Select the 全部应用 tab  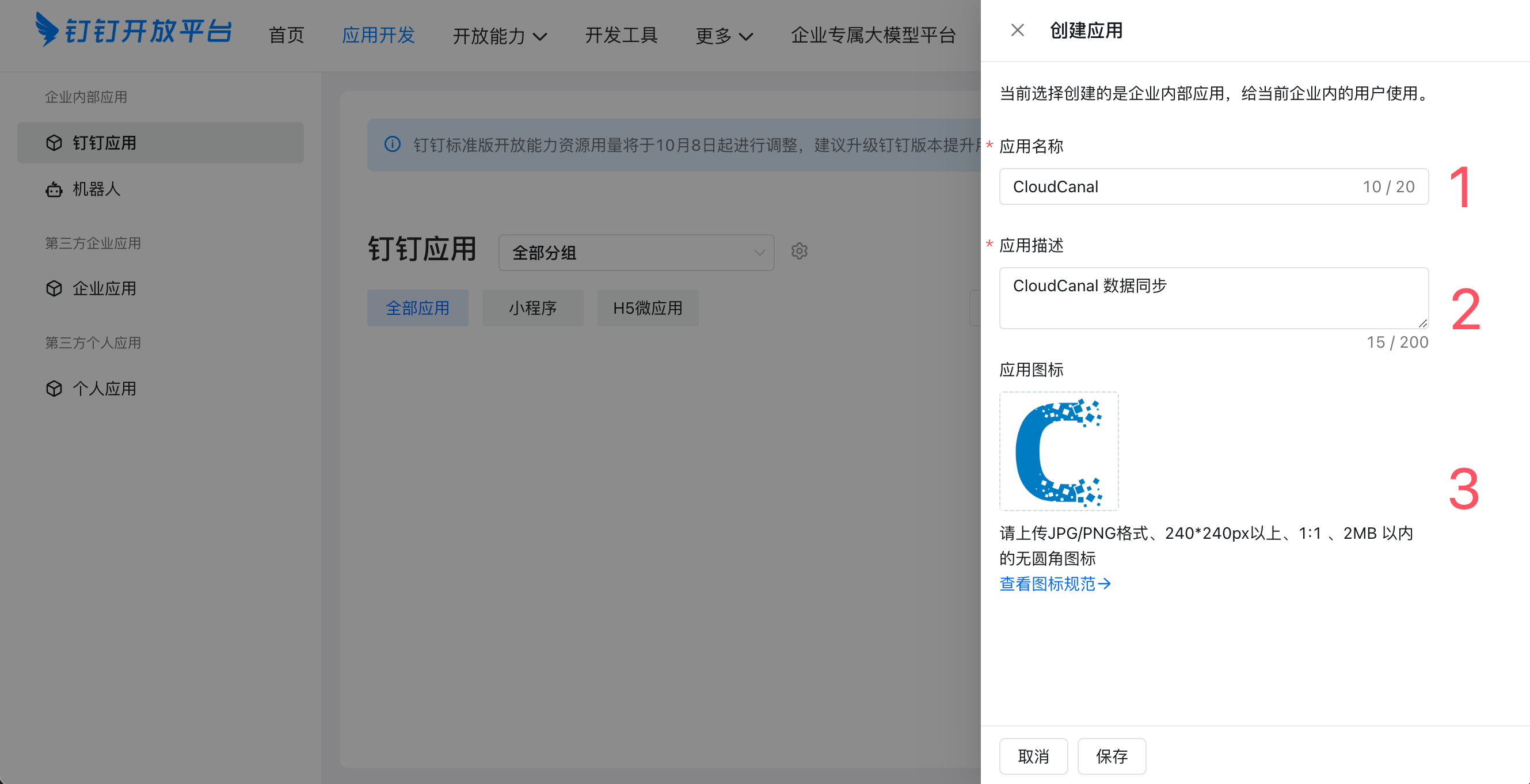pos(417,307)
